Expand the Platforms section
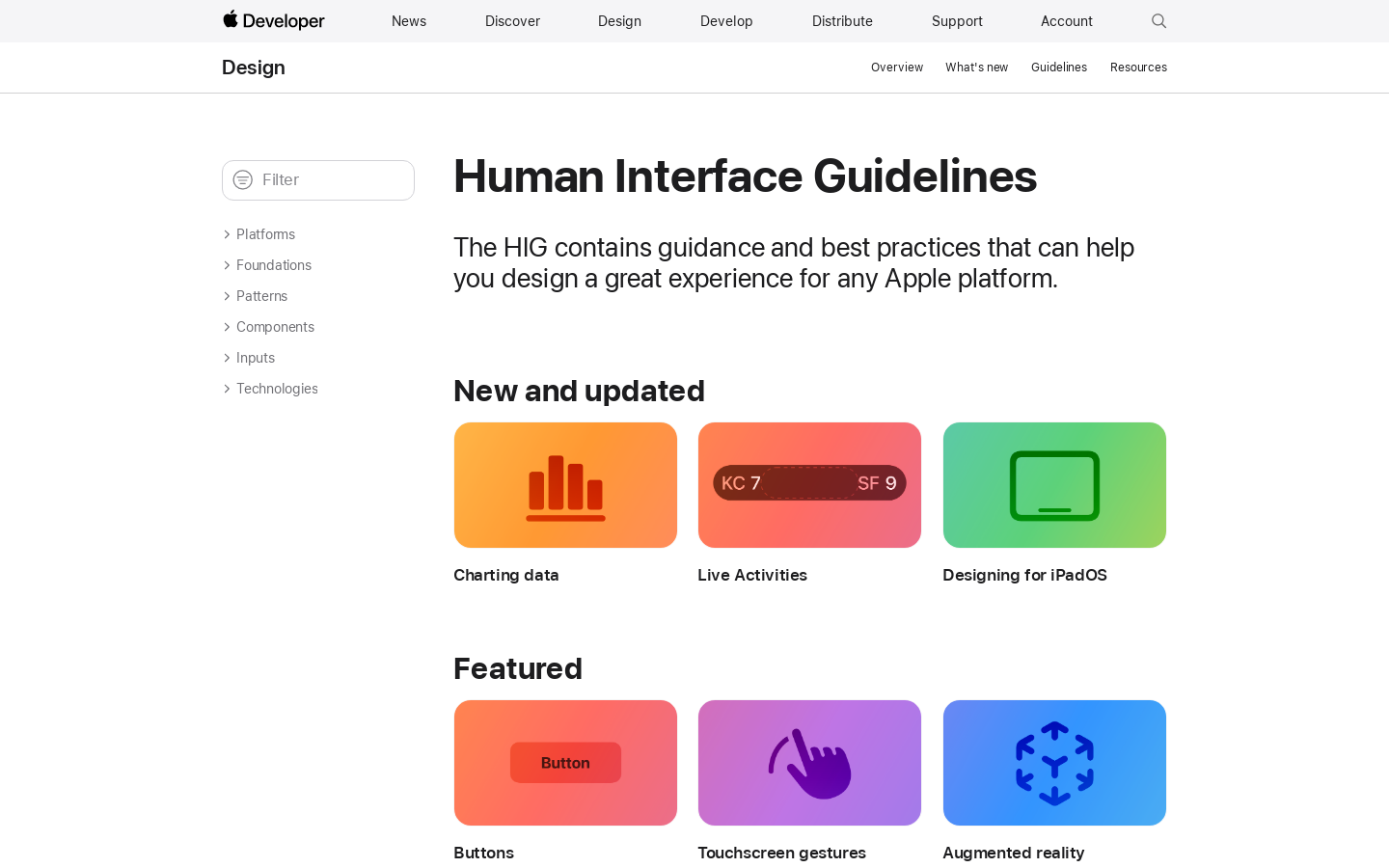This screenshot has height=868, width=1389. click(265, 234)
